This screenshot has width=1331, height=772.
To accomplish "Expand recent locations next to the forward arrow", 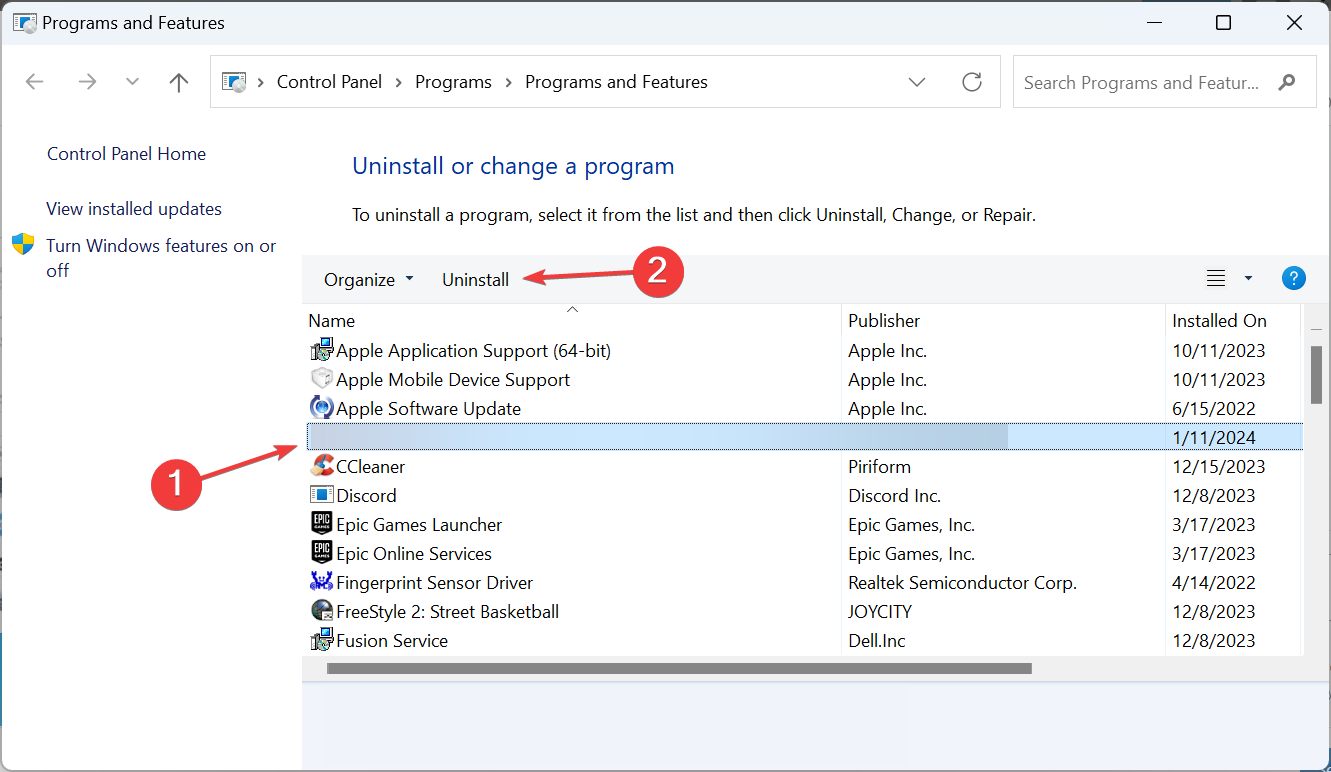I will point(131,82).
